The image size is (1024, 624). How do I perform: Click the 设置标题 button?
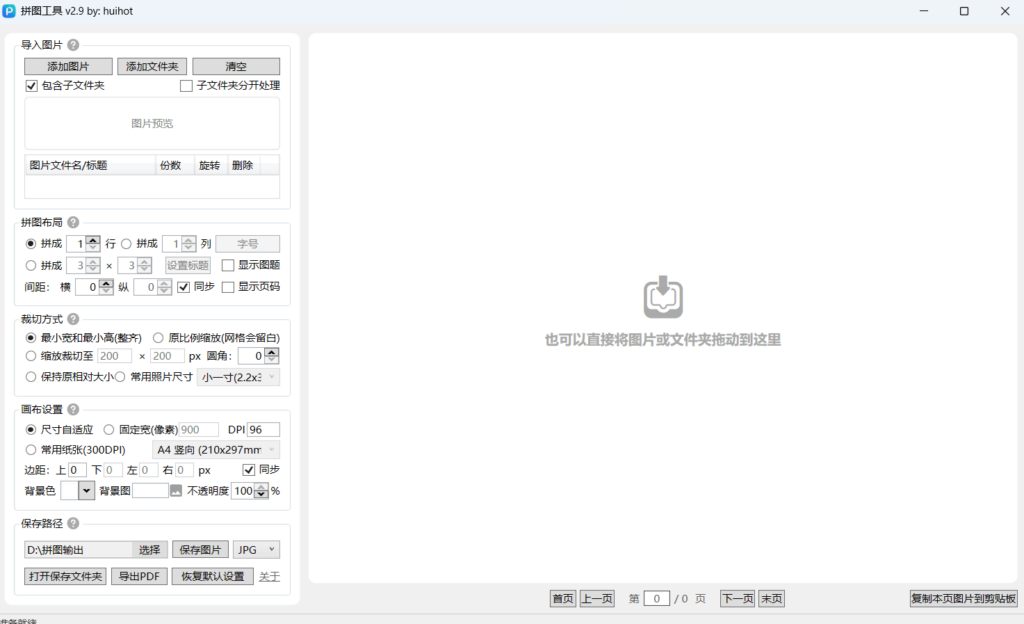point(187,265)
